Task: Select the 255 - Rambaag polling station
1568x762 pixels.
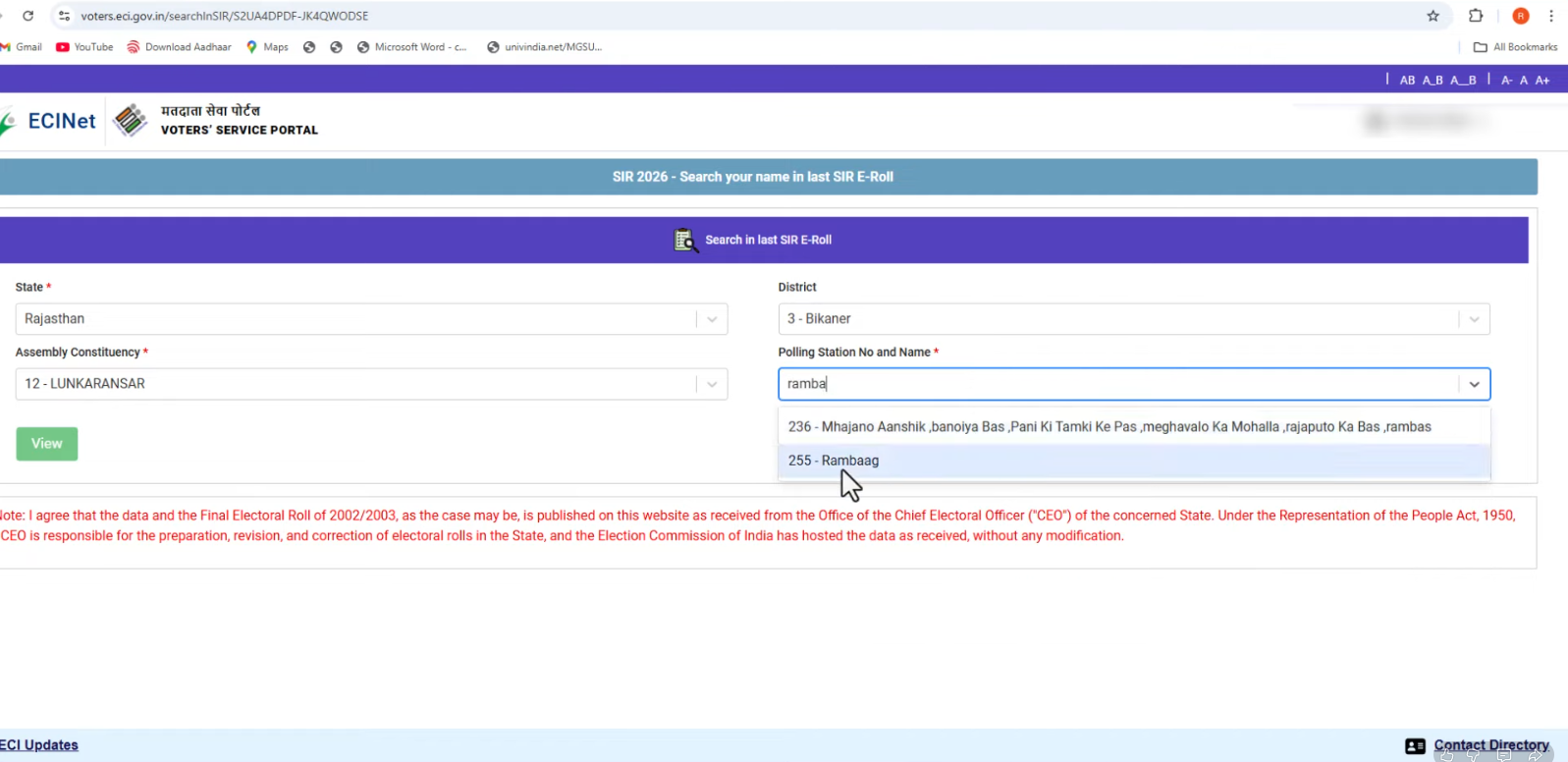Action: (x=834, y=461)
